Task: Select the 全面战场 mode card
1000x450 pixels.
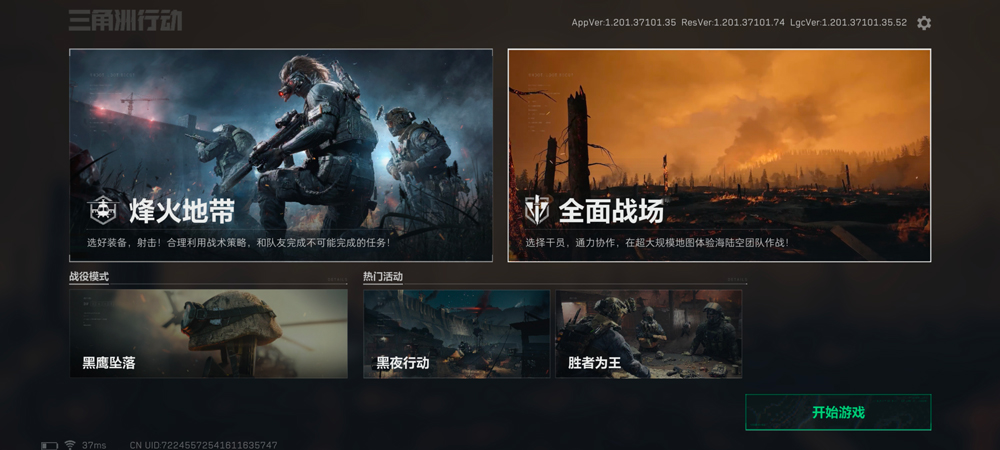Action: [719, 130]
